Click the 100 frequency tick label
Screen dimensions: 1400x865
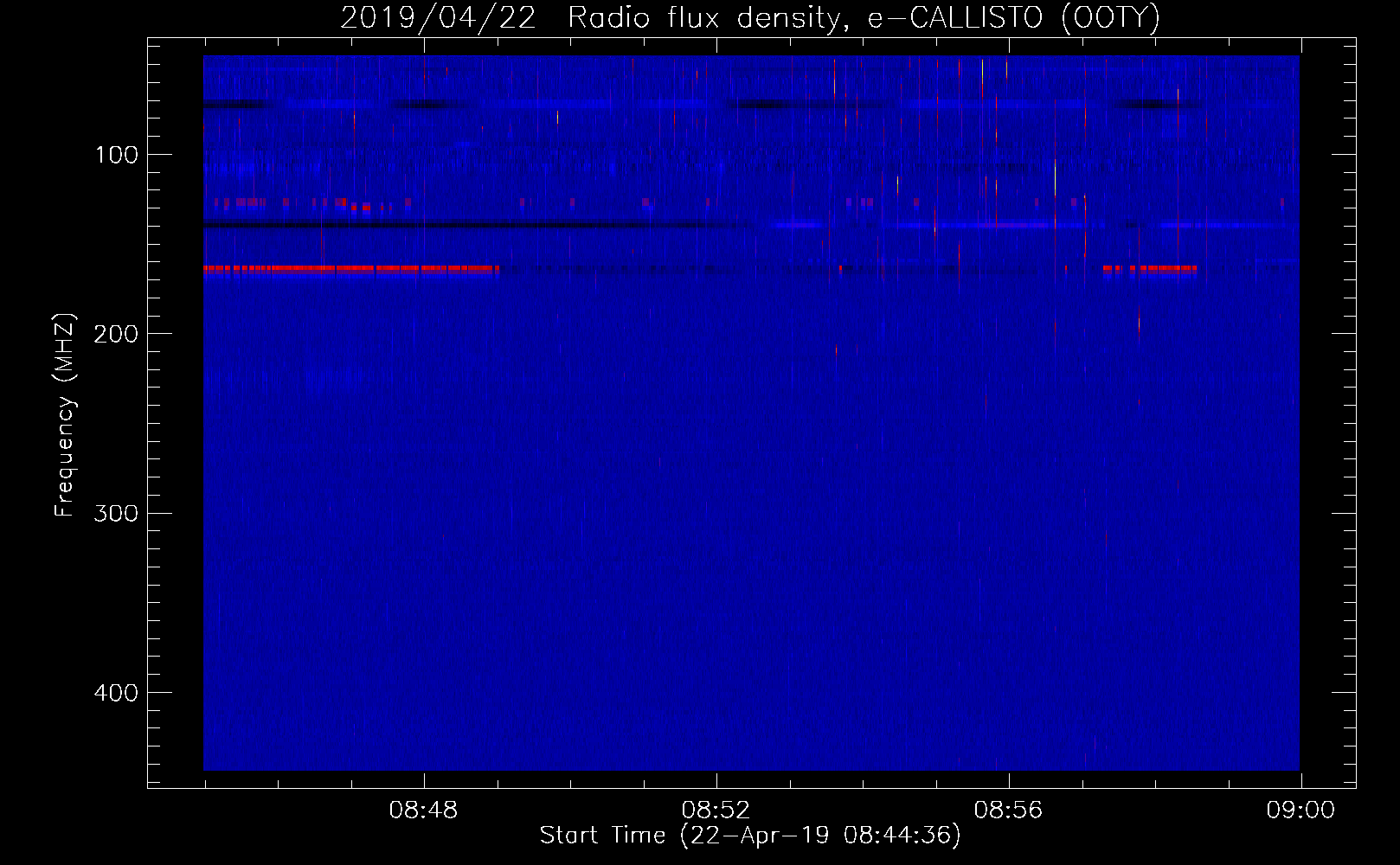(x=117, y=155)
